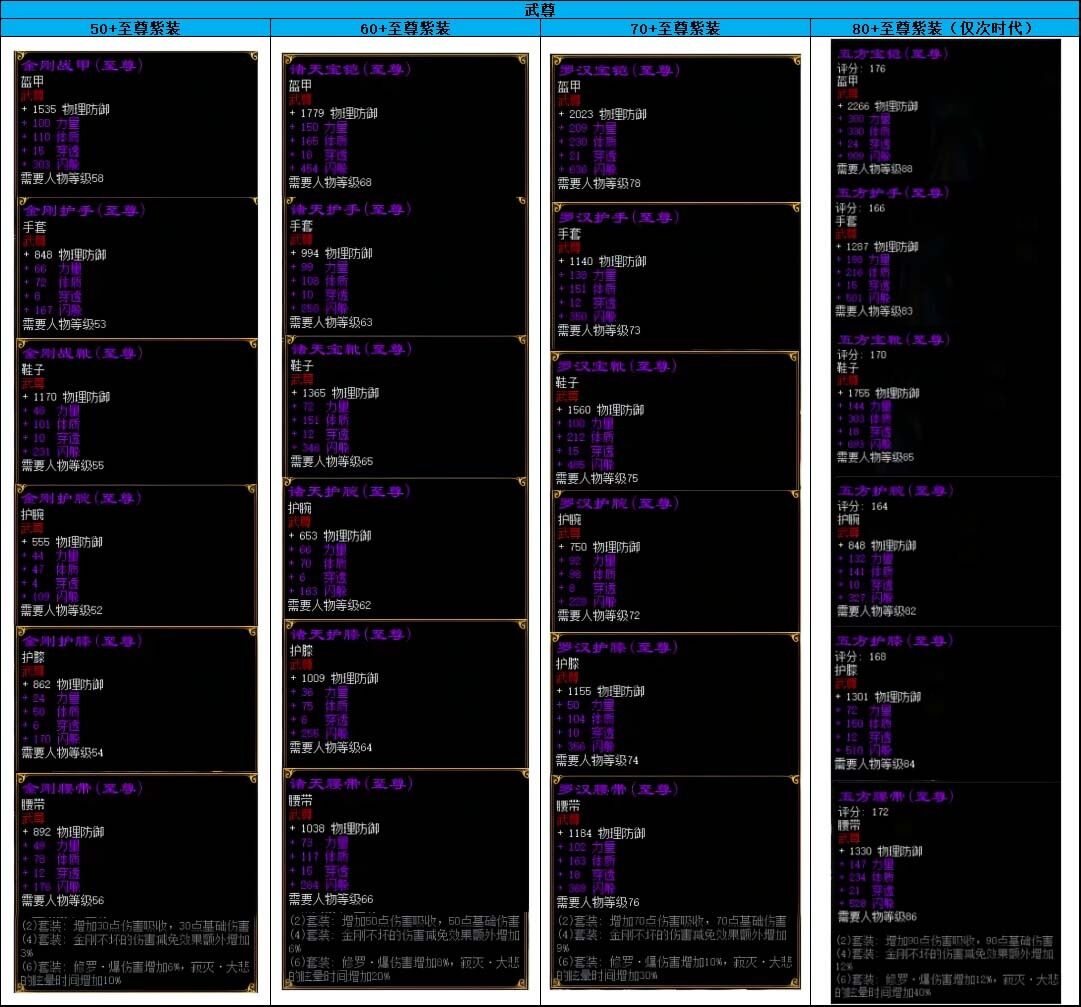Click the item name '罗汉护膝（至尊）'
This screenshot has width=1081, height=1007.
point(617,647)
